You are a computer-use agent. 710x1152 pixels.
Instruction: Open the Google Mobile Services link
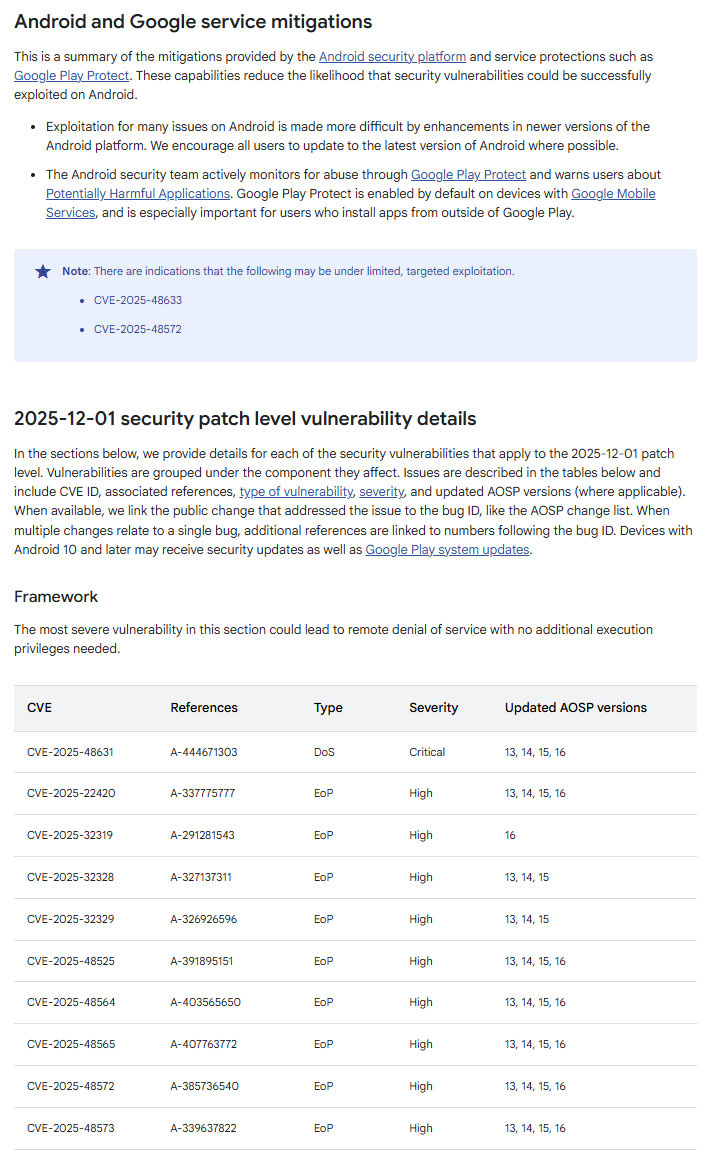pos(613,193)
